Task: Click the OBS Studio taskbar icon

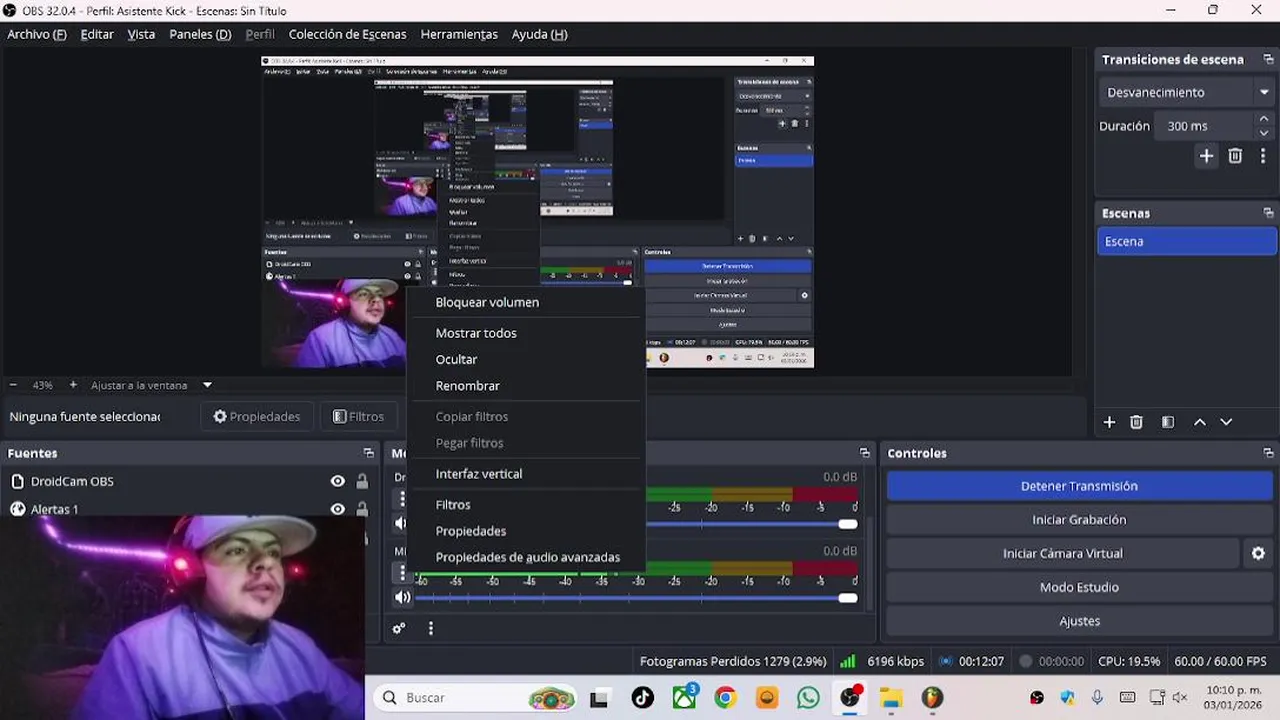Action: click(850, 698)
